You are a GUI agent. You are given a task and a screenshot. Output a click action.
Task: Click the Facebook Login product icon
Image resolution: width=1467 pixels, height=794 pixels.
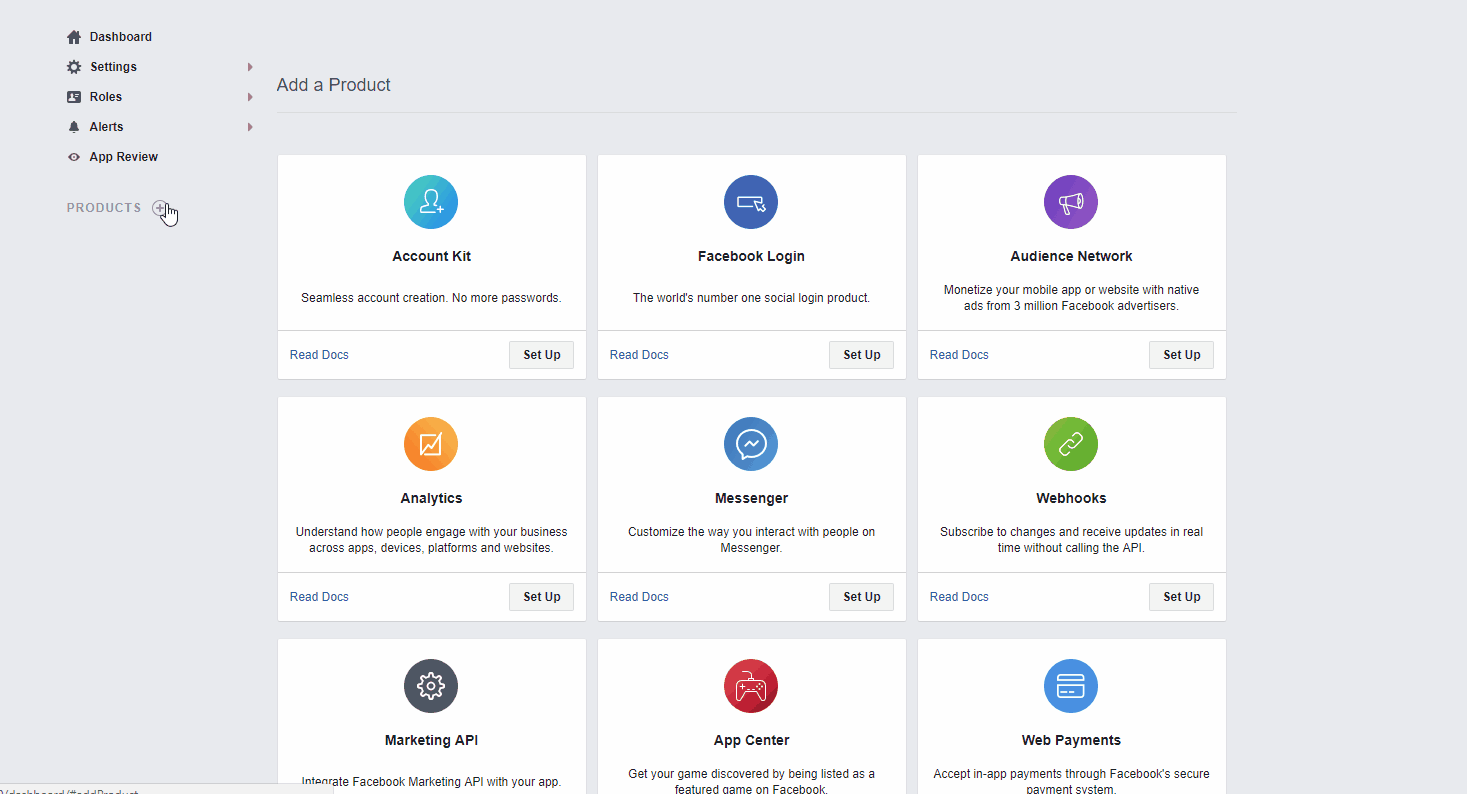(x=751, y=202)
